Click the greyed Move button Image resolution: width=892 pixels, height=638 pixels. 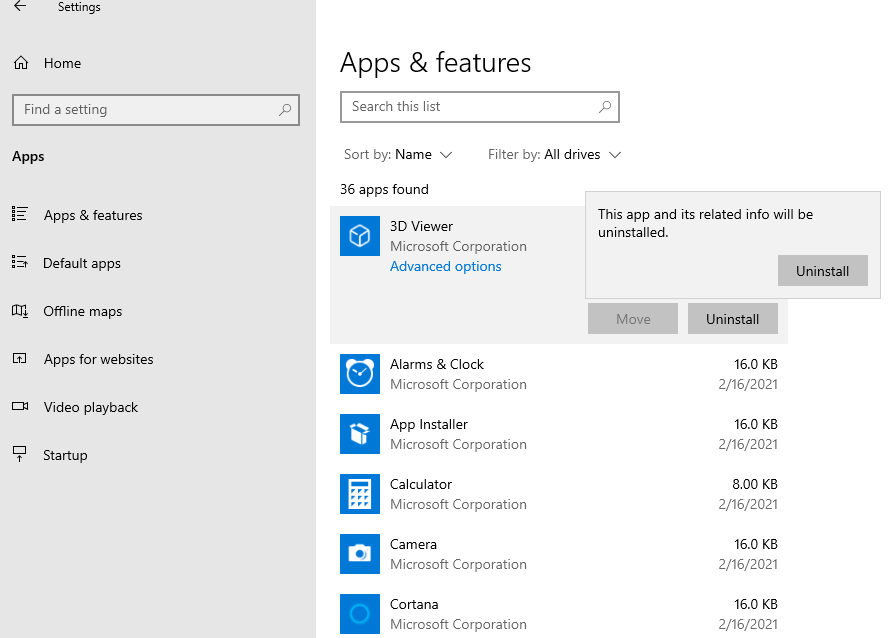tap(633, 318)
